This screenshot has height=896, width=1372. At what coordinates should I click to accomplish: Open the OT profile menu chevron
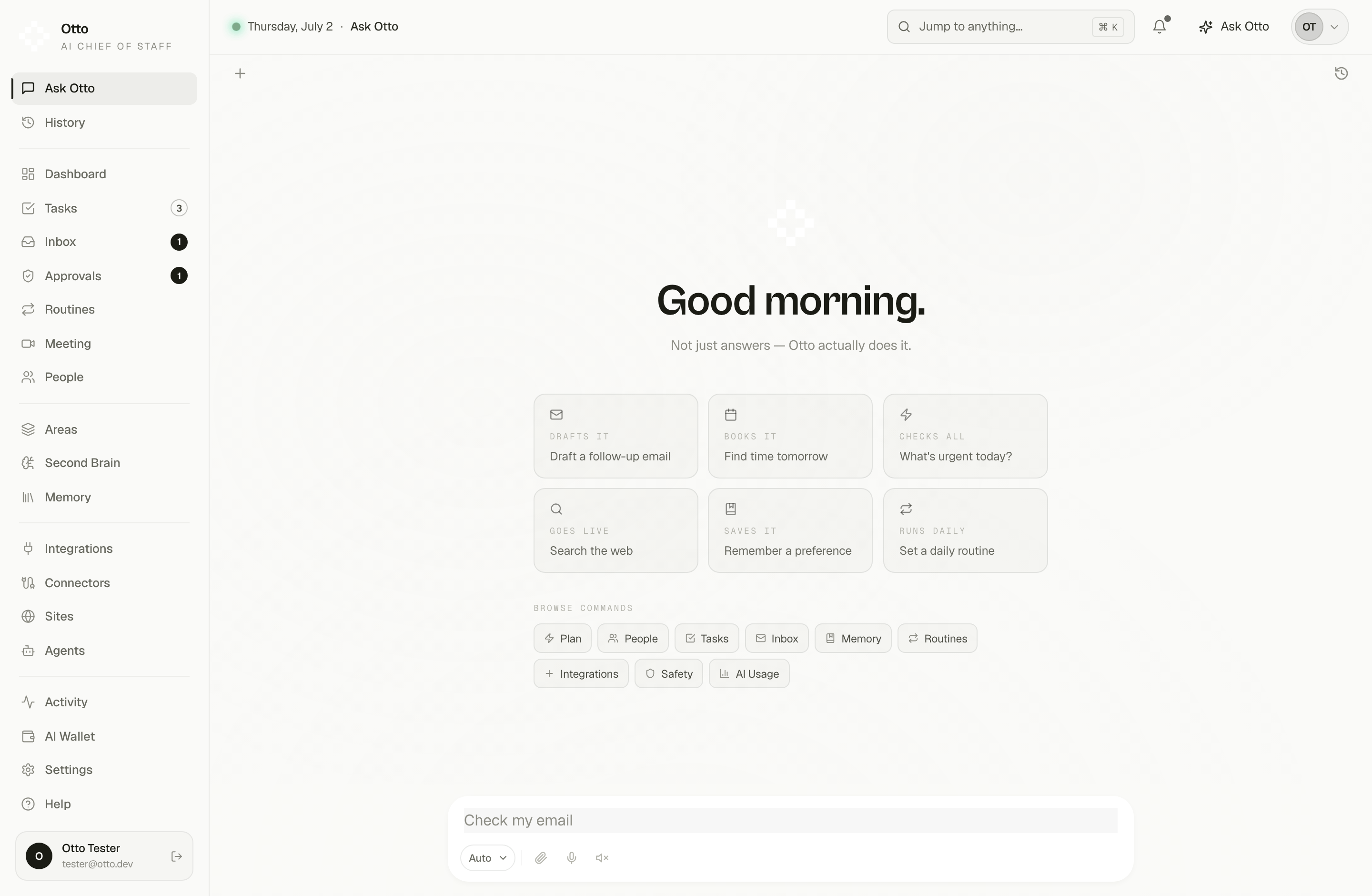click(1333, 27)
